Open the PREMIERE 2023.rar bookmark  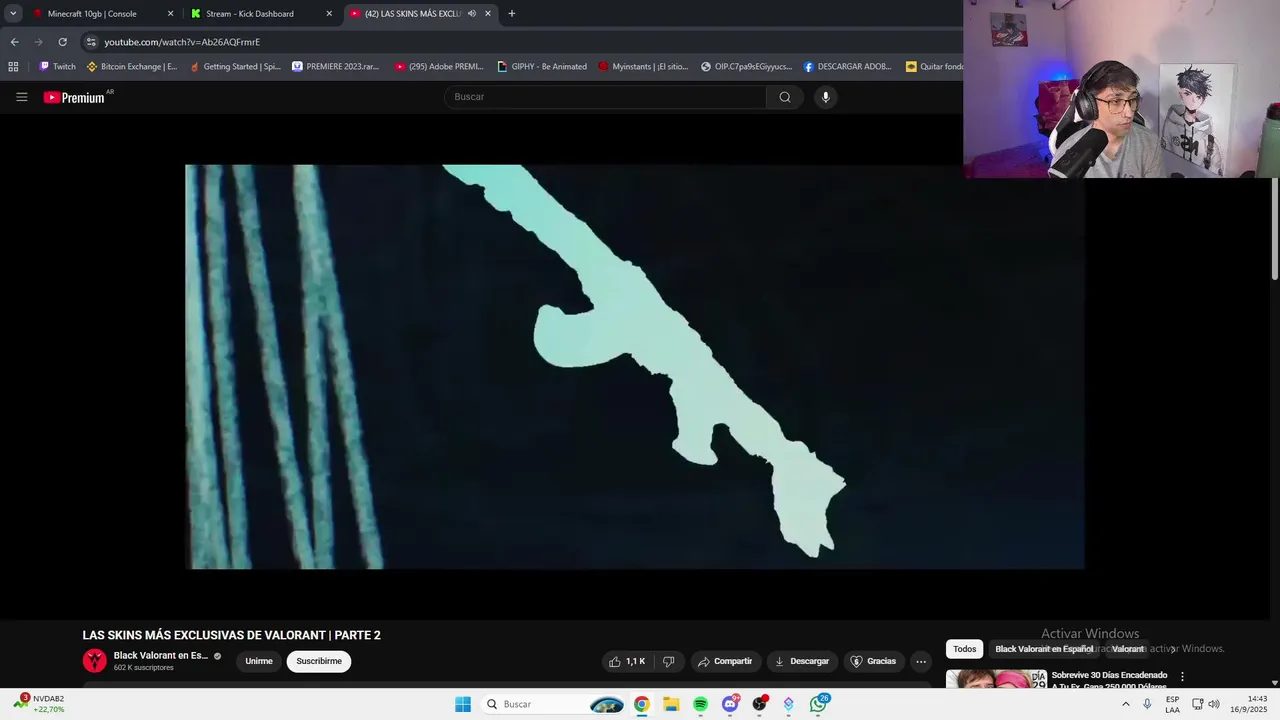335,67
